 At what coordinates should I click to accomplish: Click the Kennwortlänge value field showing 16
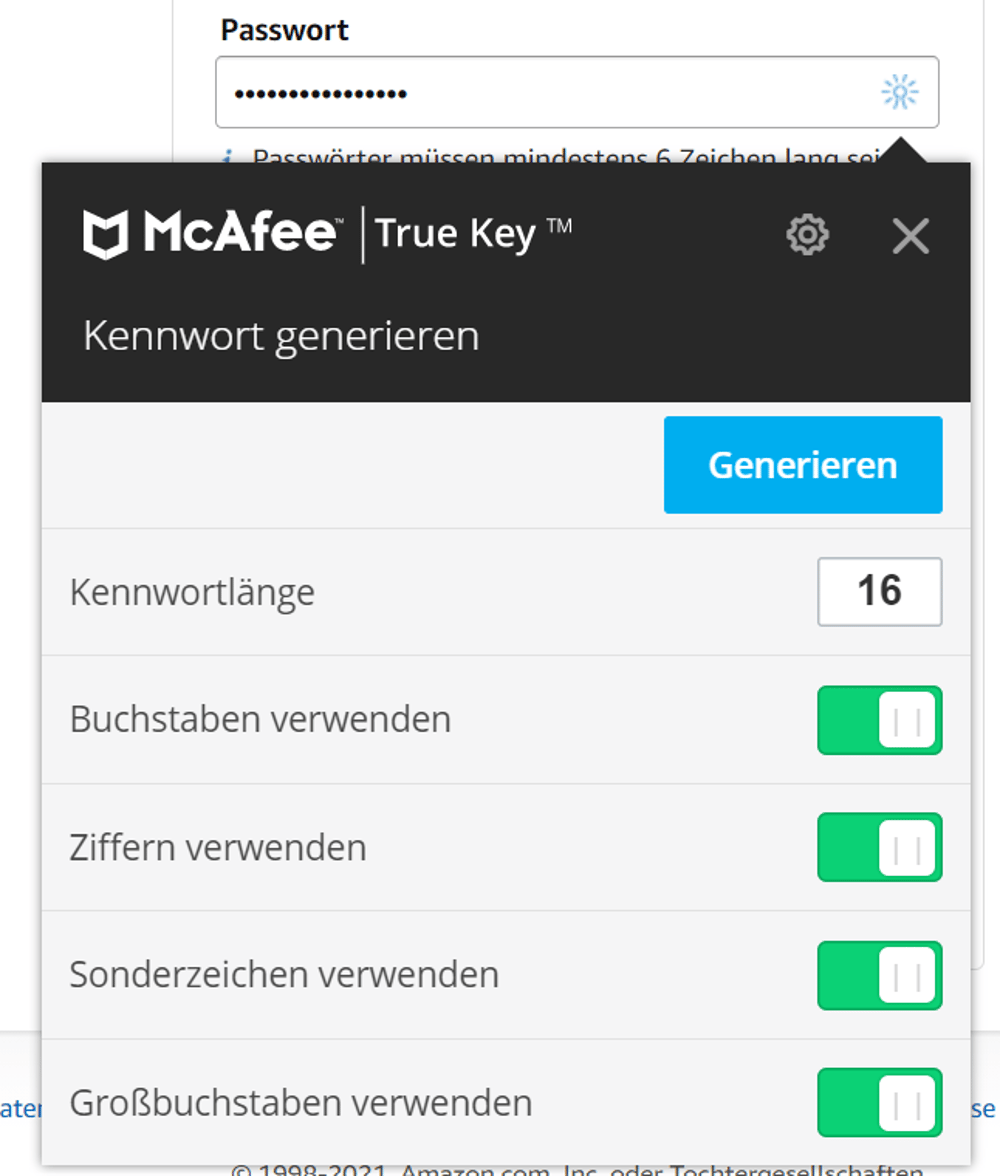click(x=879, y=592)
